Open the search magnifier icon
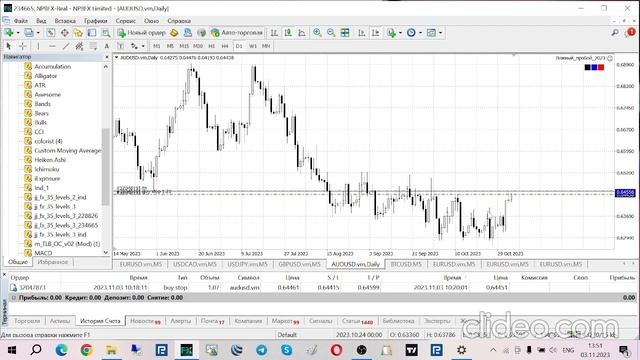Viewport: 640px width, 360px height. [x=615, y=33]
